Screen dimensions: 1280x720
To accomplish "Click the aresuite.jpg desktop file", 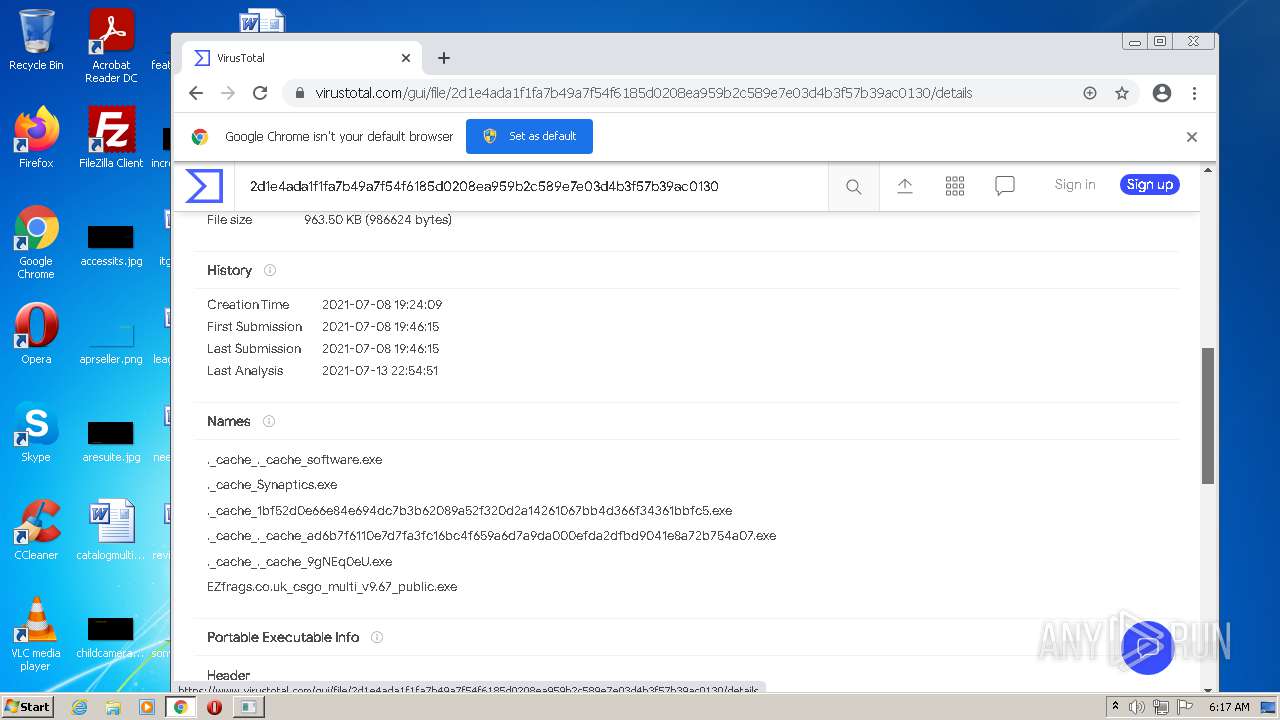I will pyautogui.click(x=111, y=442).
